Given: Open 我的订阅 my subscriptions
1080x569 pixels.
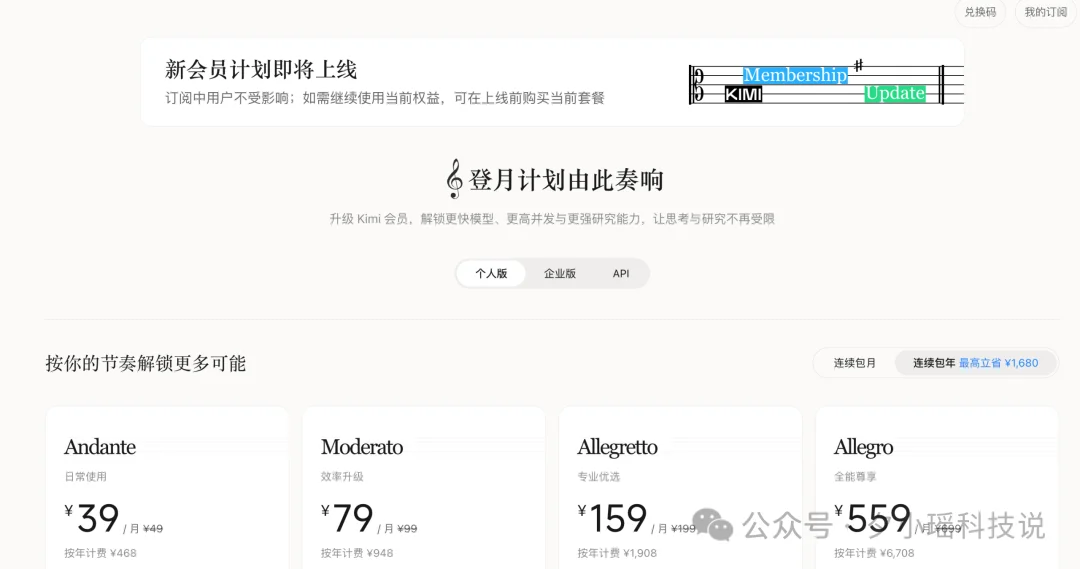Looking at the screenshot, I should (x=1045, y=12).
